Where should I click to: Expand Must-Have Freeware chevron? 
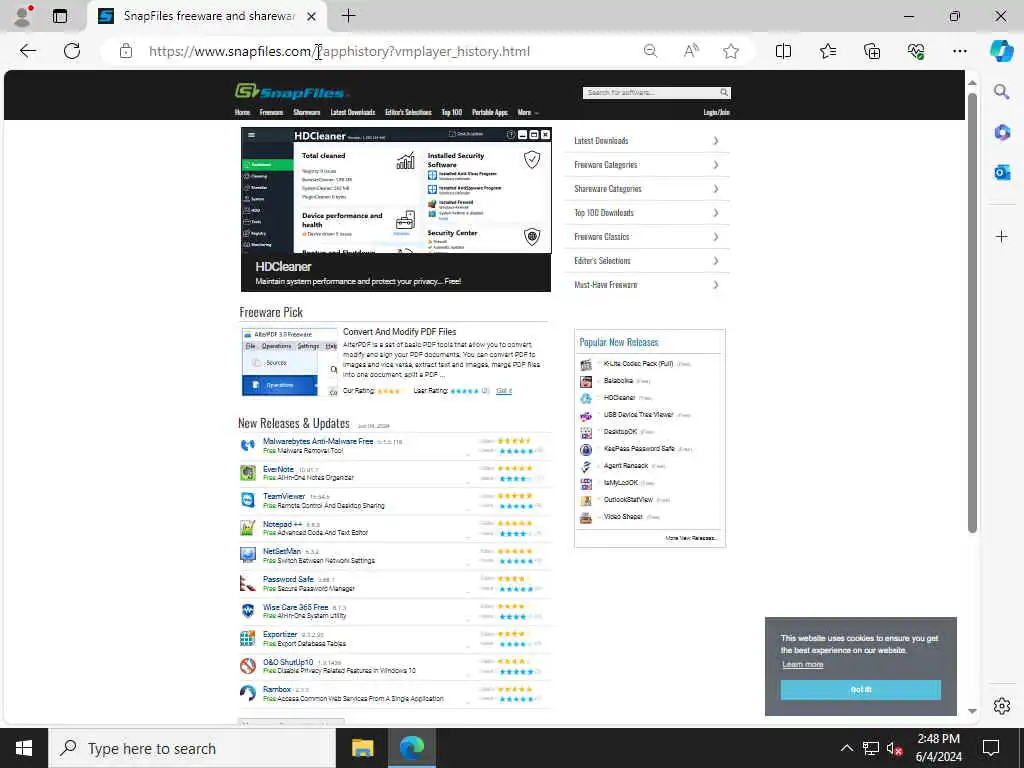(716, 285)
